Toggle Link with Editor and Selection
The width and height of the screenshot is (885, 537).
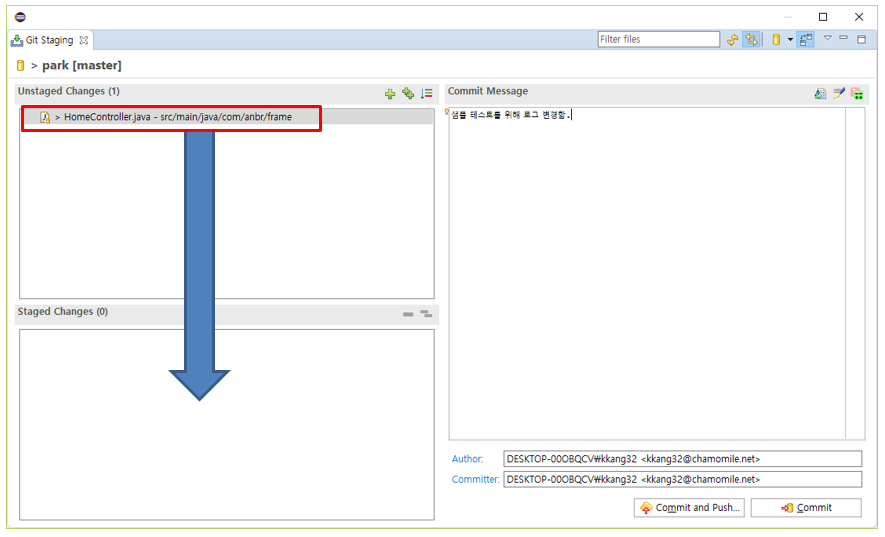tap(751, 40)
